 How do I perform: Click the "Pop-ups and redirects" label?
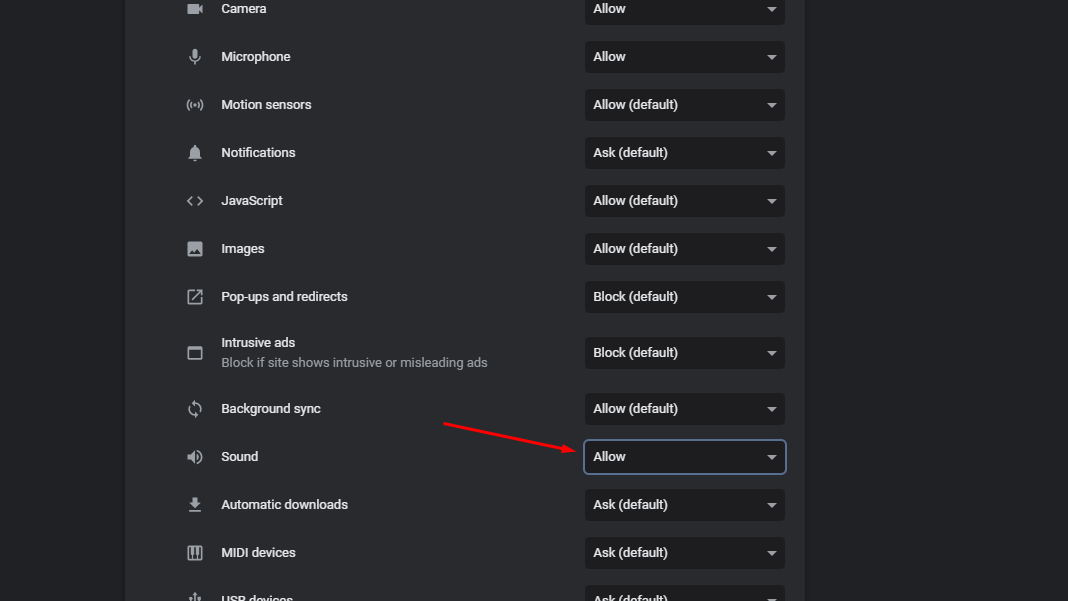[x=284, y=297]
